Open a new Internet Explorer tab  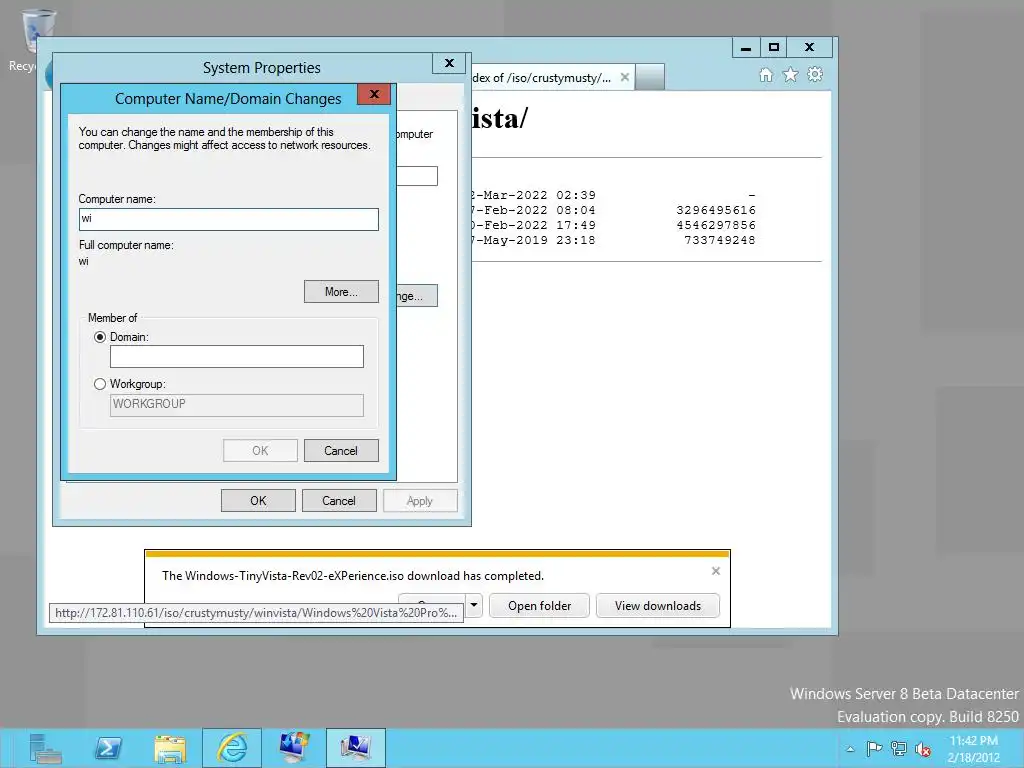click(x=650, y=77)
